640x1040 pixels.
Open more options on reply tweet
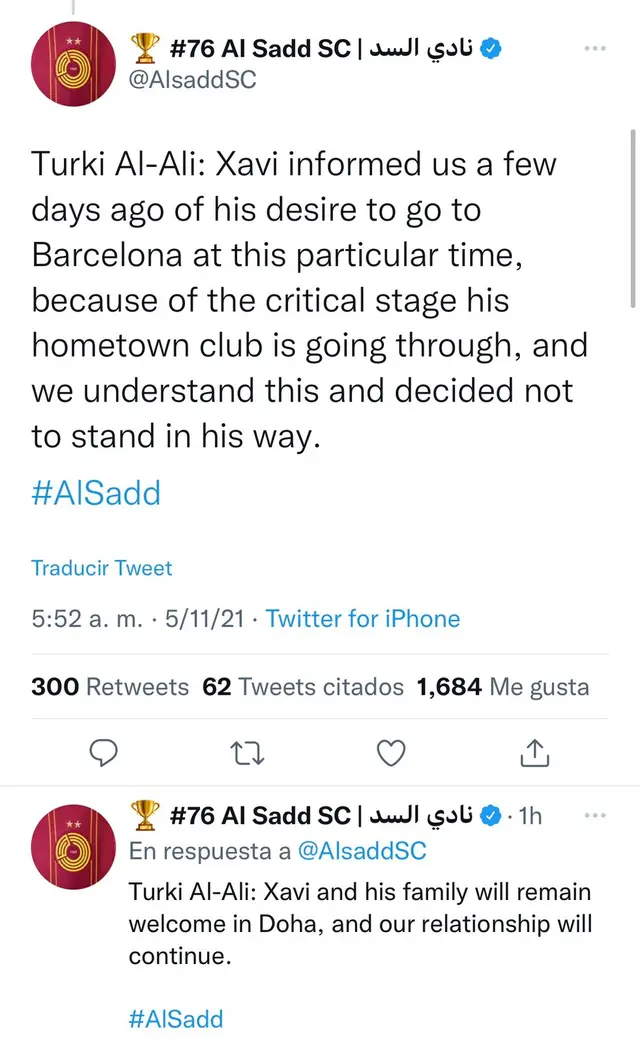pos(596,815)
